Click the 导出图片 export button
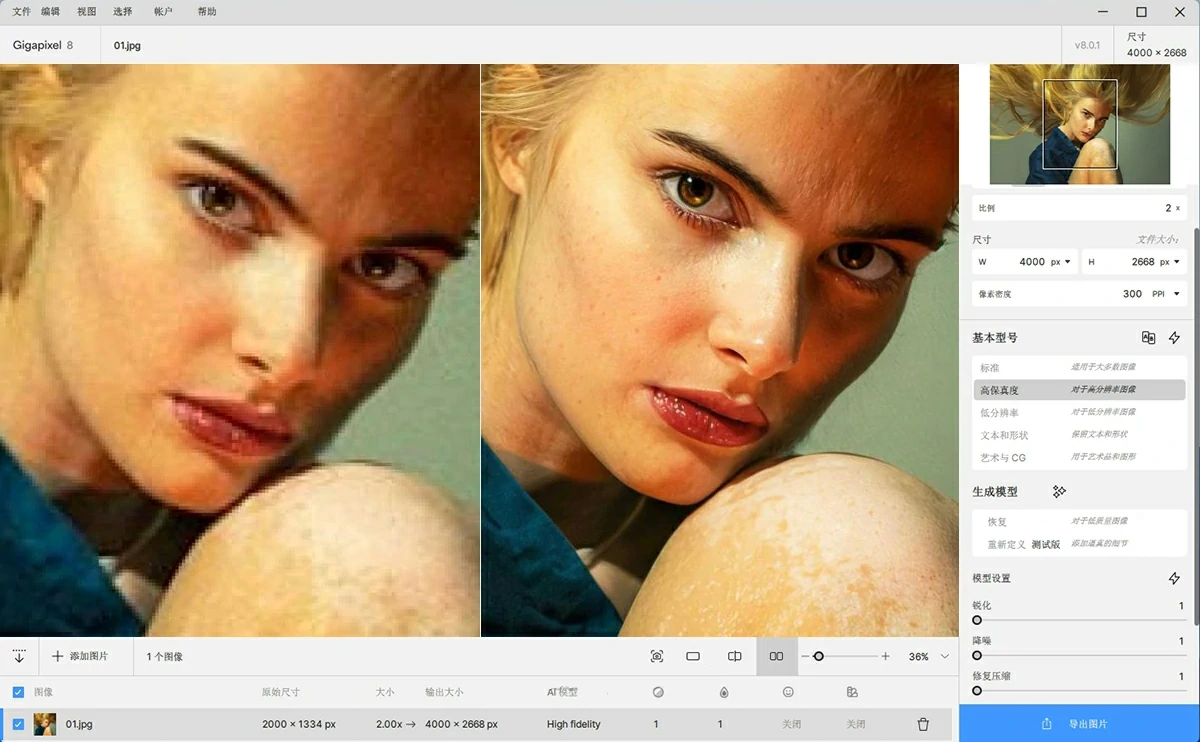This screenshot has height=742, width=1200. point(1079,724)
